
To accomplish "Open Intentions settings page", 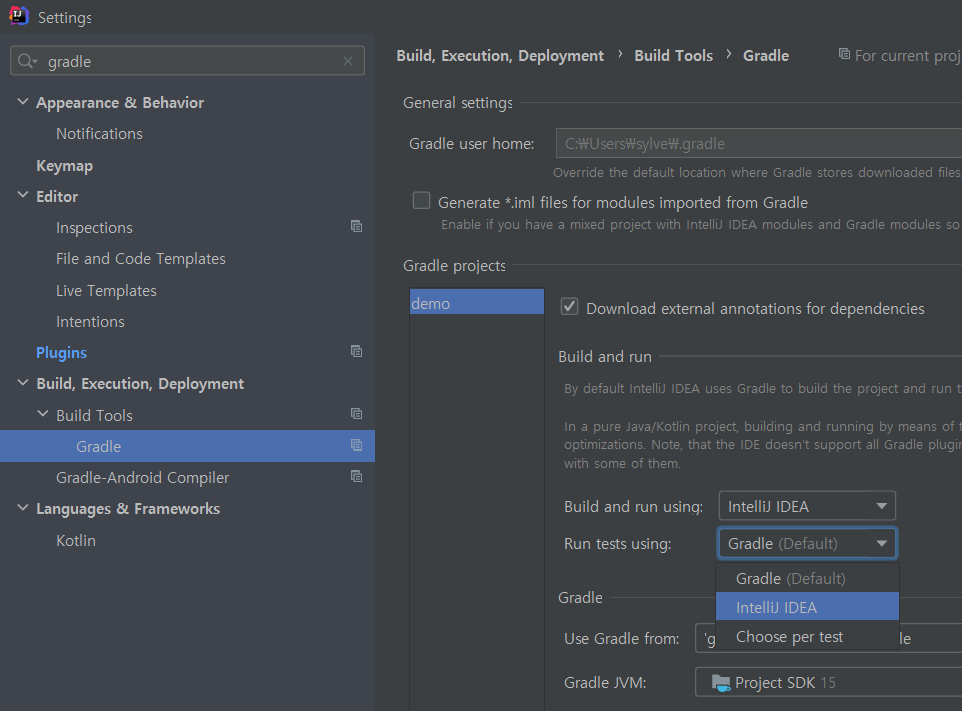I will tap(90, 321).
